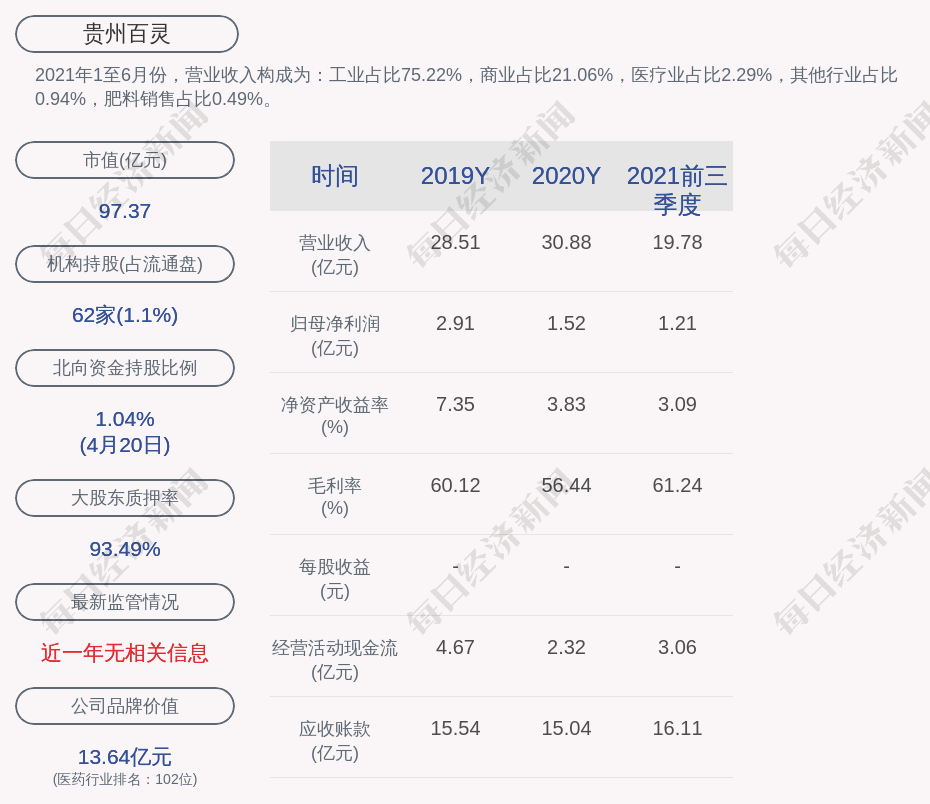
Task: Click the ROE value 3.09
Action: [x=677, y=404]
